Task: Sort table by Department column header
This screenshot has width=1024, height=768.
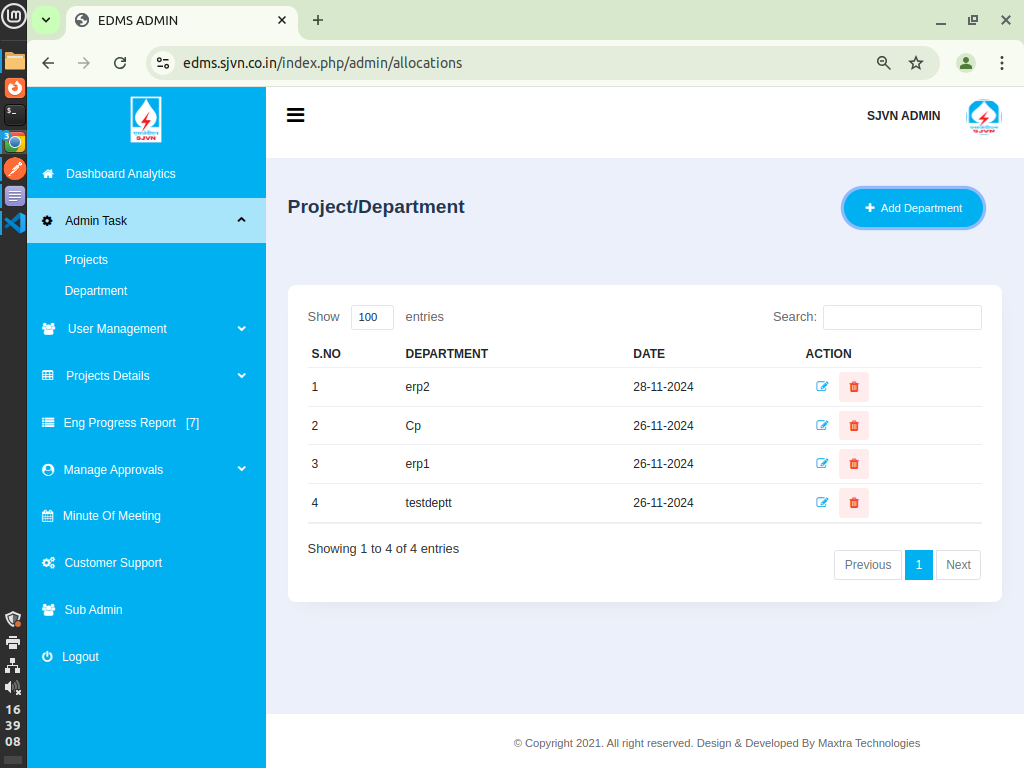Action: tap(446, 354)
